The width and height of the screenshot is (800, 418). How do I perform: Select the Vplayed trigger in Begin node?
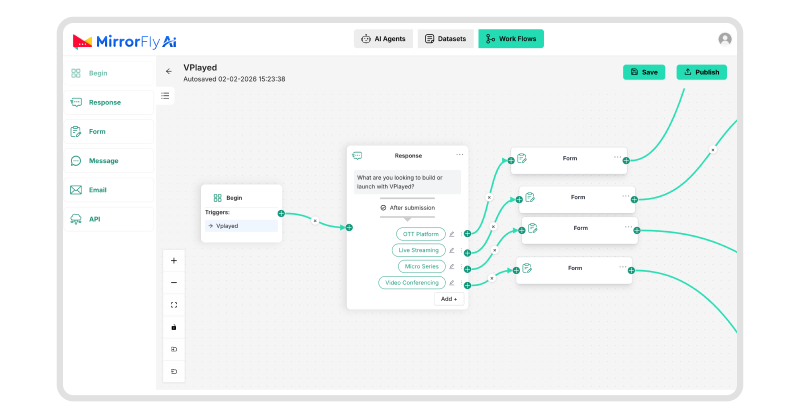click(241, 226)
